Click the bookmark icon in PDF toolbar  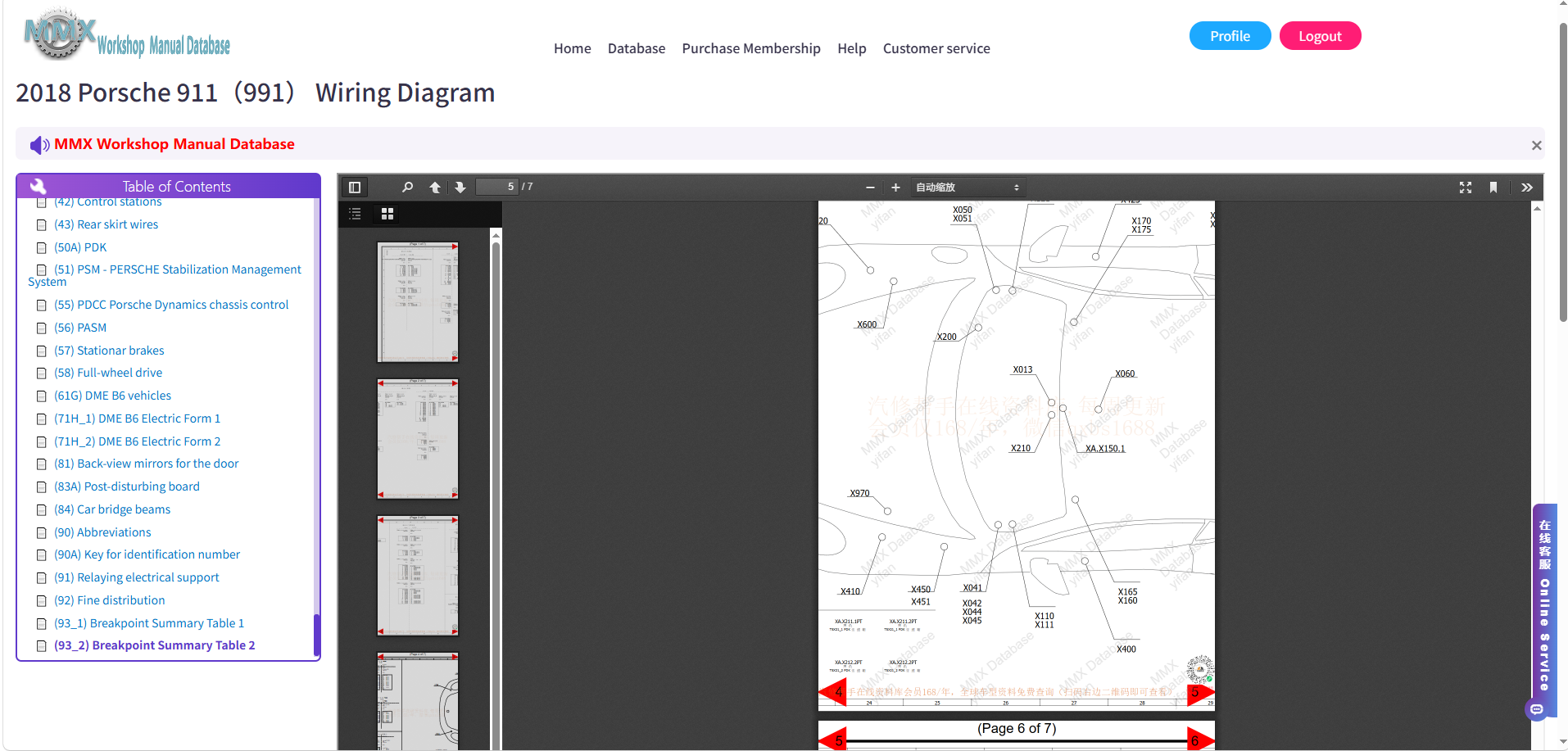tap(1493, 188)
